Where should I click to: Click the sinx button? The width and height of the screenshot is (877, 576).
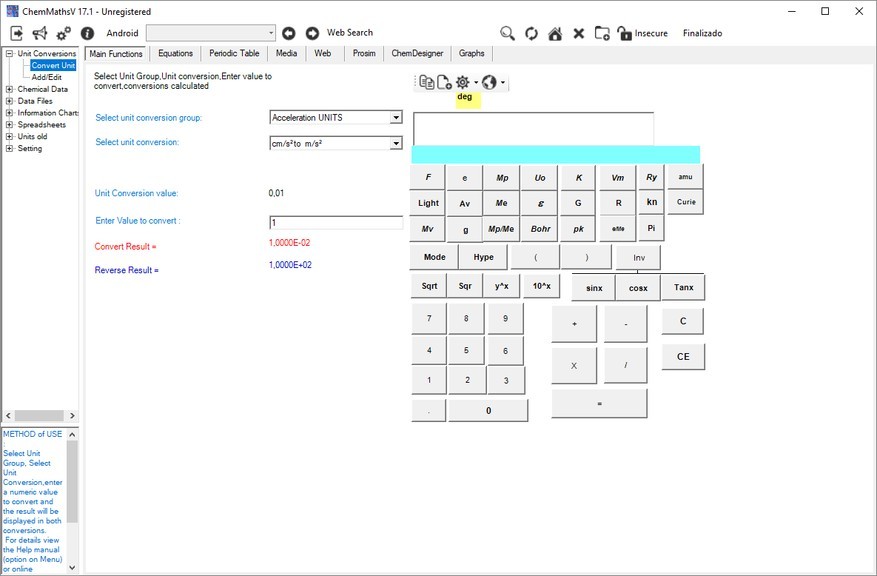[x=594, y=288]
